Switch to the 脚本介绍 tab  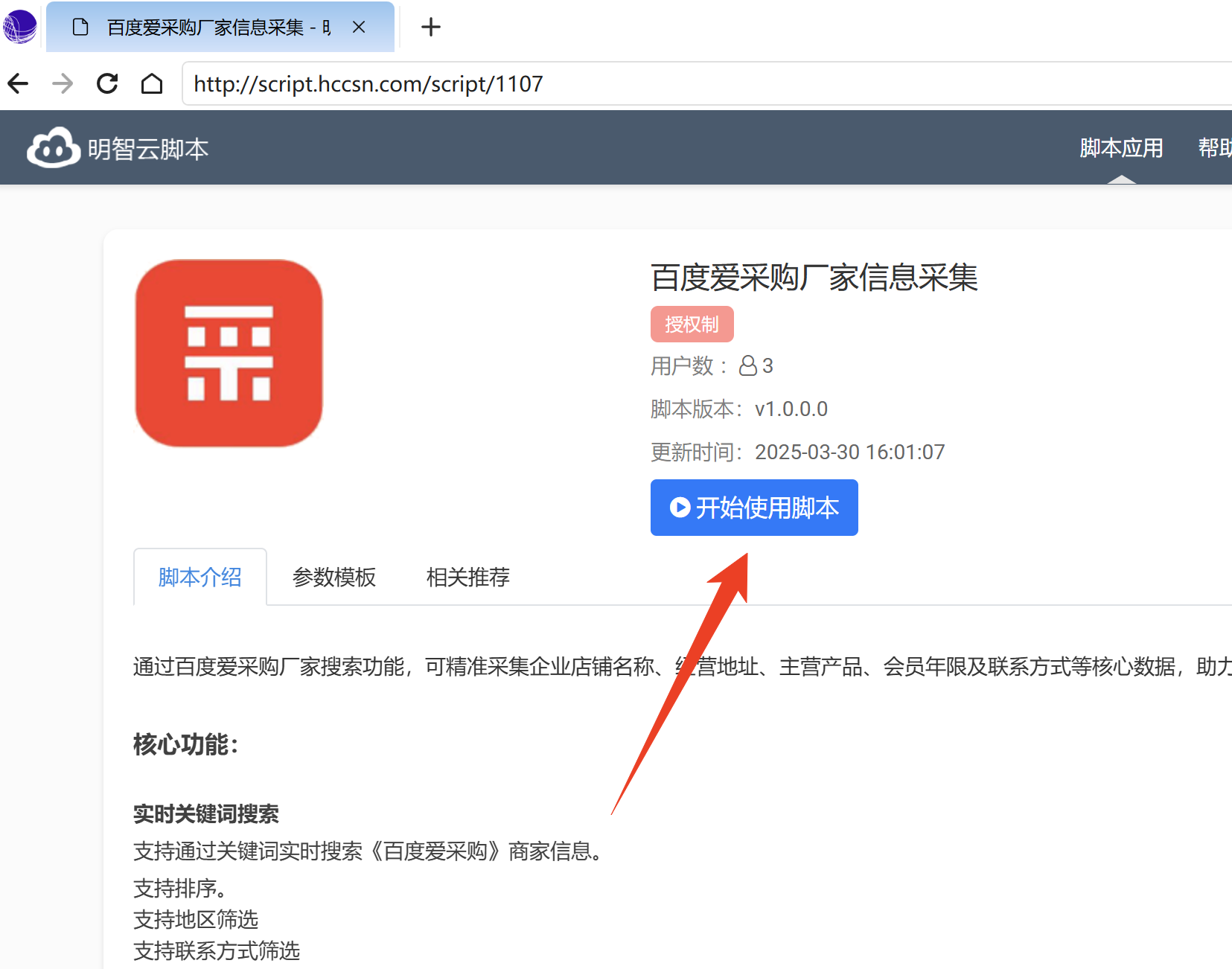[x=200, y=577]
